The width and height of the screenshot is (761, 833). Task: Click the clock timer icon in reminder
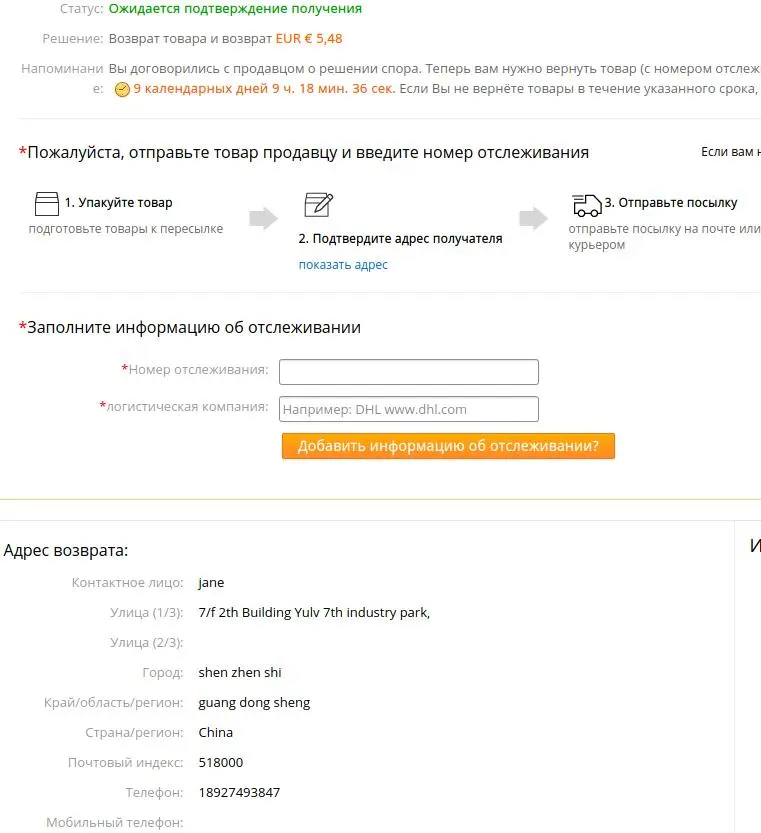pyautogui.click(x=122, y=89)
